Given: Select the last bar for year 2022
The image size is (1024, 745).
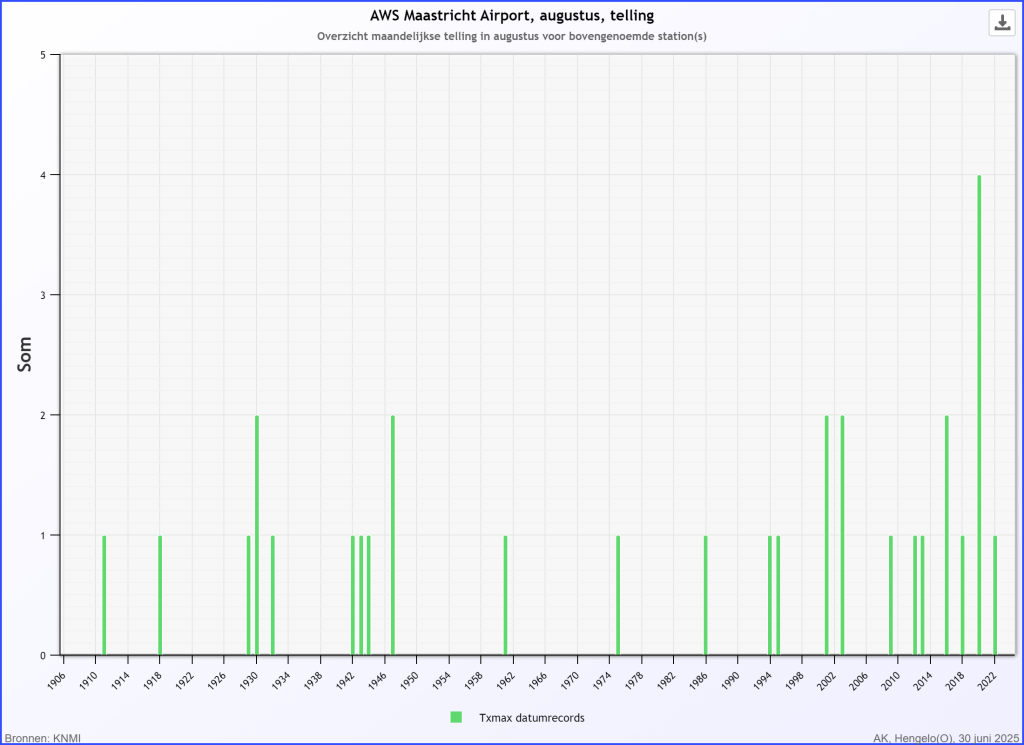Looking at the screenshot, I should click(x=995, y=595).
